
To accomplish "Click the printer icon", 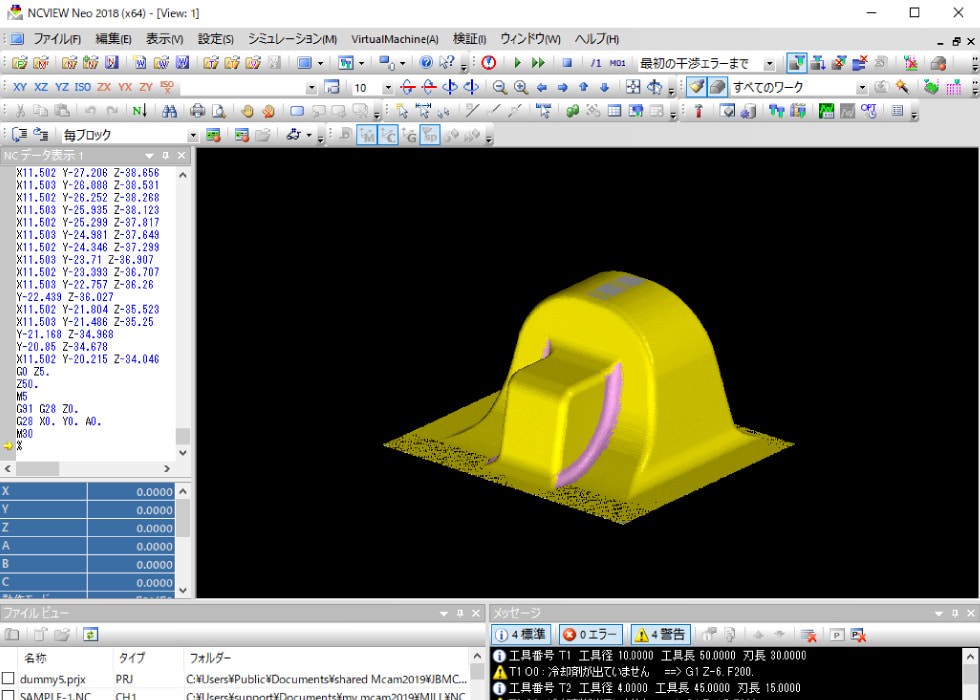I will click(197, 111).
